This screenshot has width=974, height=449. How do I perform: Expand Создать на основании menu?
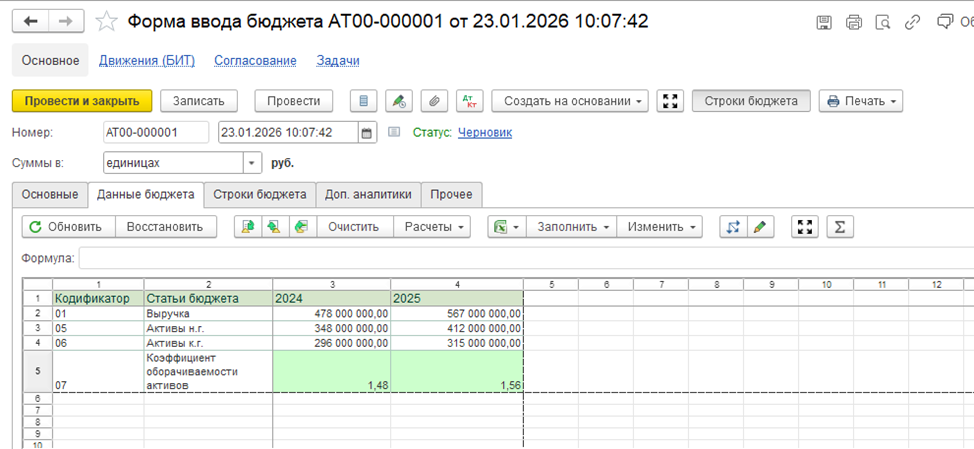click(570, 101)
